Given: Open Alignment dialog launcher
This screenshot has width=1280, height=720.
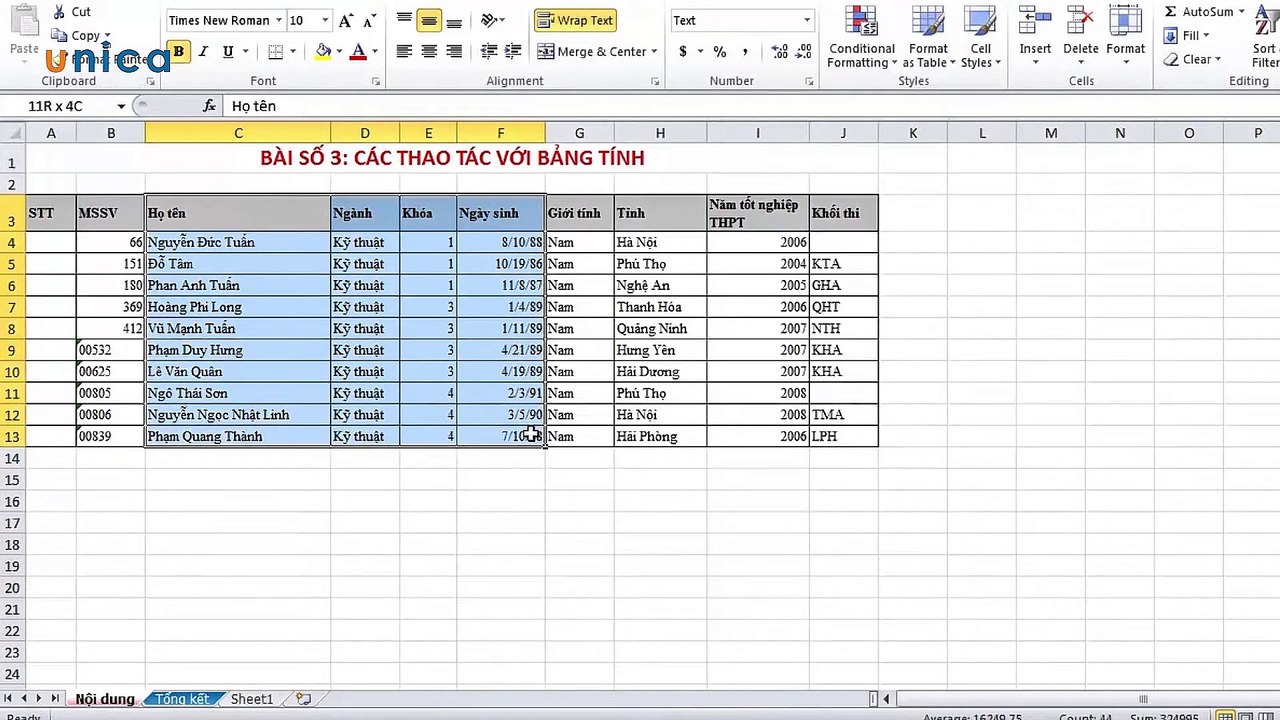Looking at the screenshot, I should pos(655,82).
